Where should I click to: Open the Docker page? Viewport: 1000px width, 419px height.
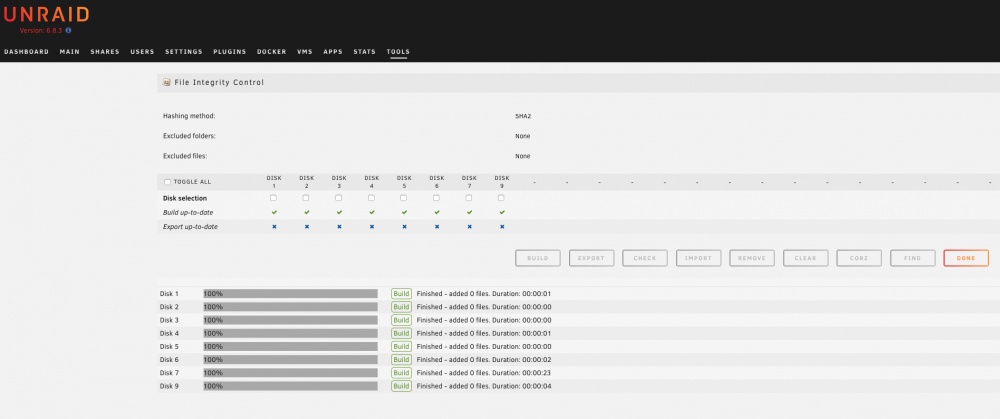point(272,52)
